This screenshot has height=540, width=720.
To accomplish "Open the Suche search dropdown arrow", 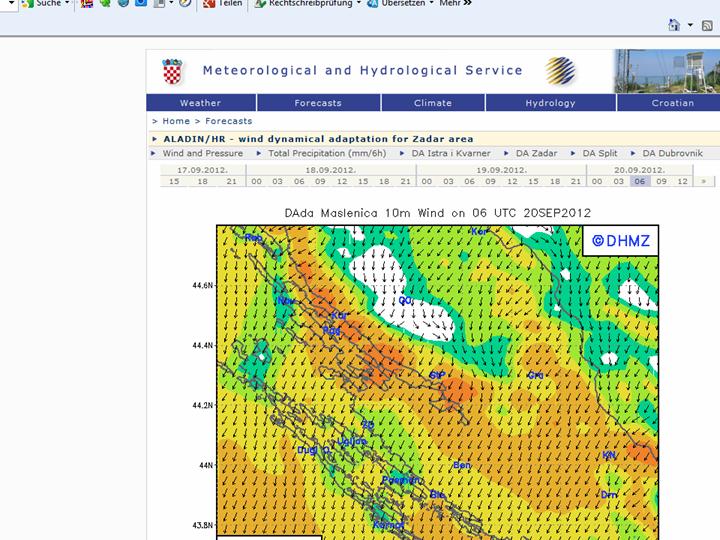I will click(x=68, y=4).
